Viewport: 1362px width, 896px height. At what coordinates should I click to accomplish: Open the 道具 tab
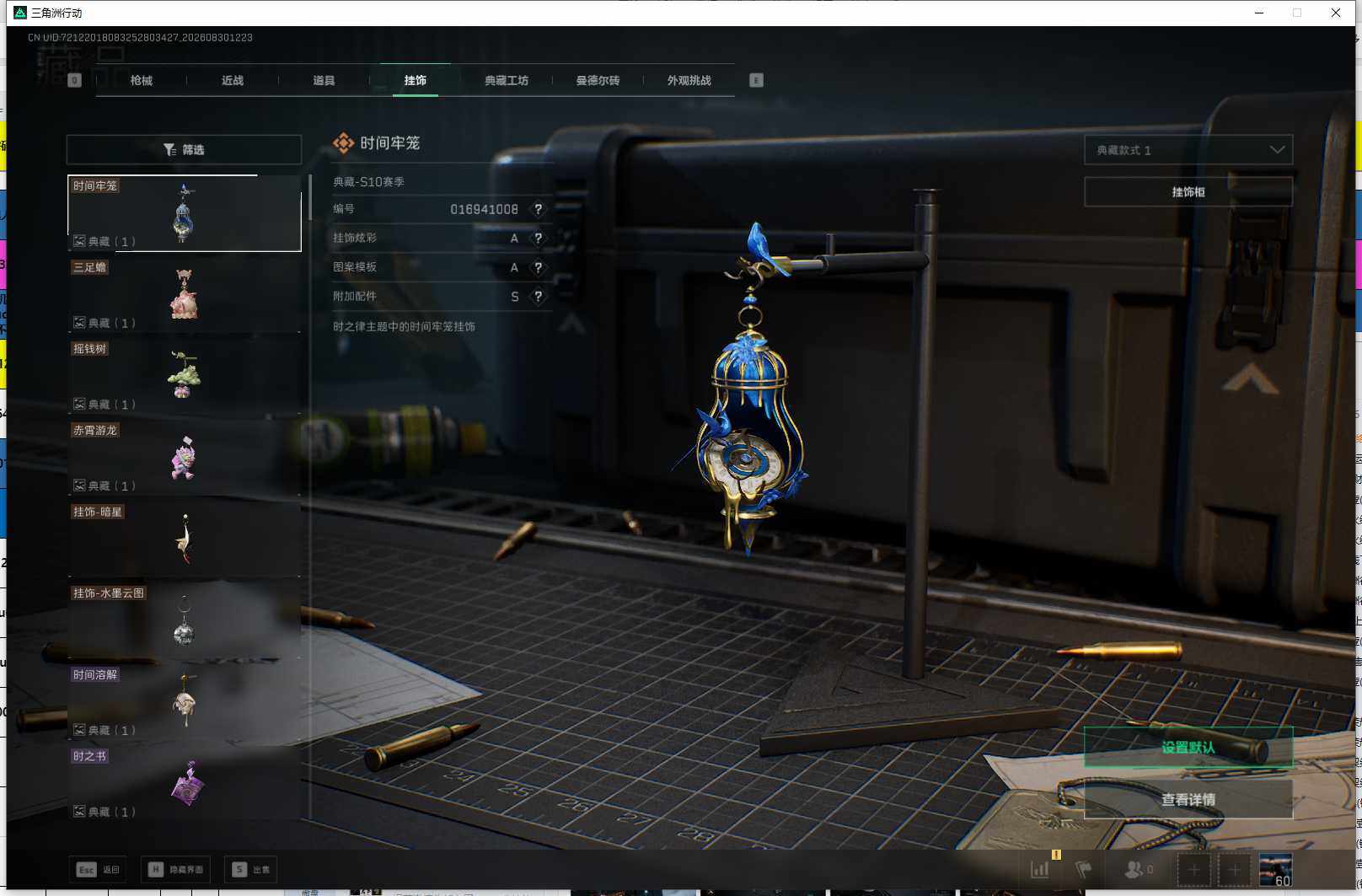324,80
